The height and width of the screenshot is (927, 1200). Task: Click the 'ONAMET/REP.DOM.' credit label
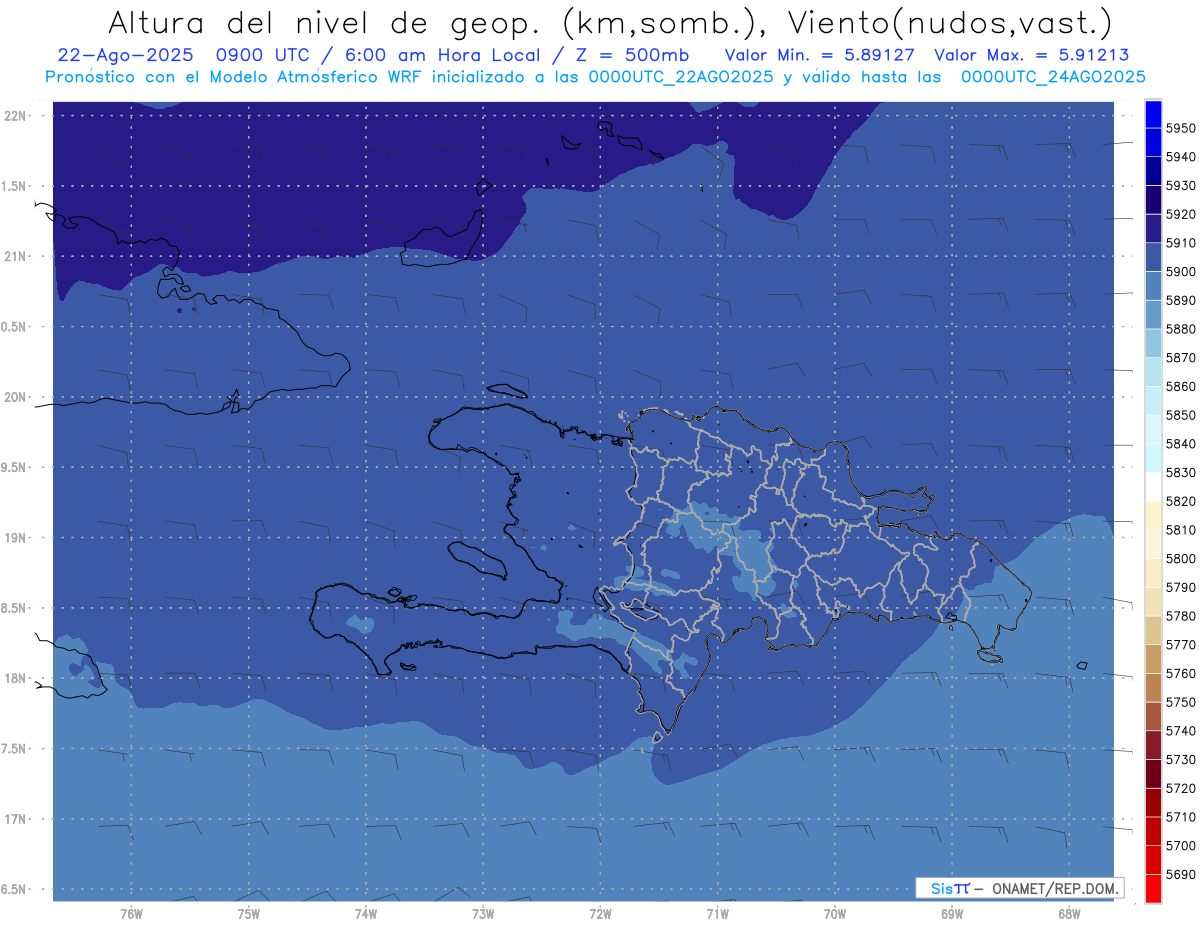tap(1055, 888)
